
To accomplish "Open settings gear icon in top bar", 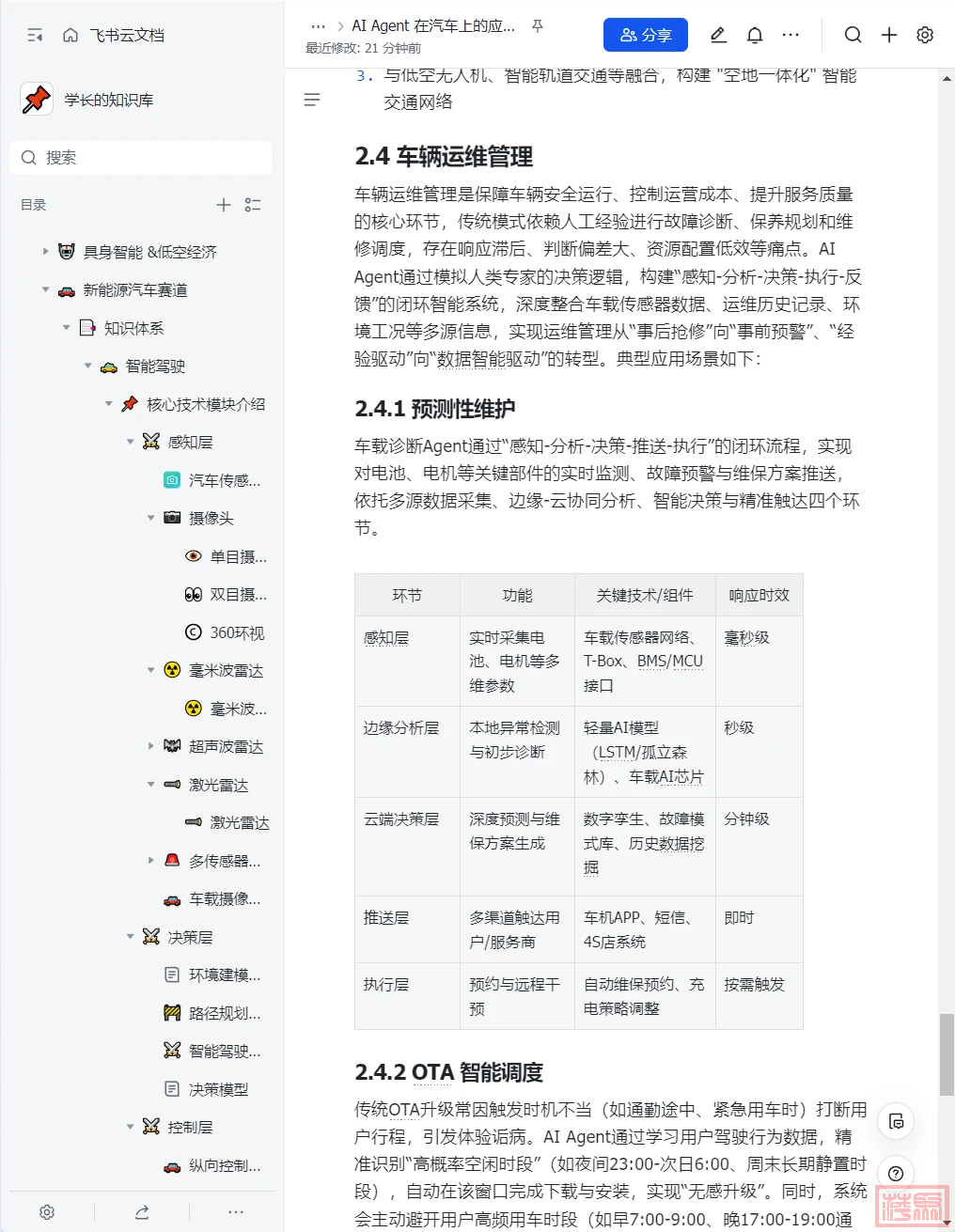I will pos(925,35).
